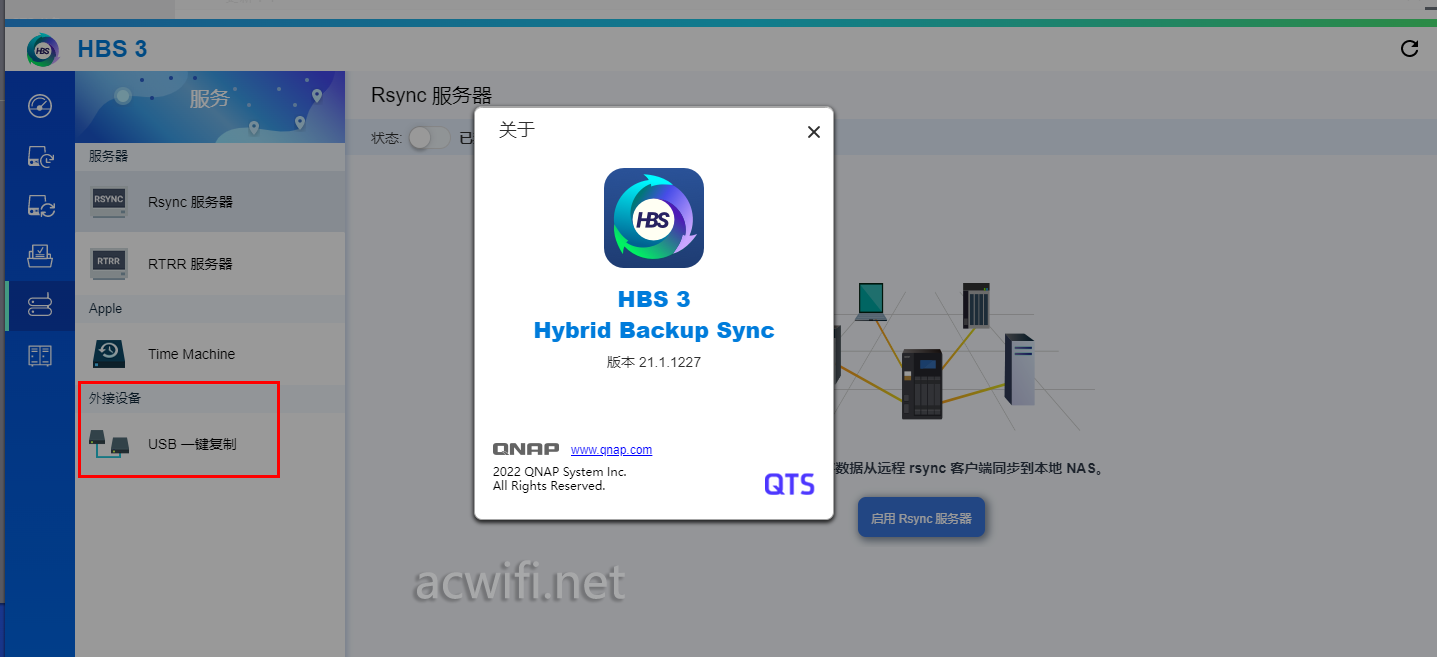
Task: Click the QNAP logo in About dialog
Action: (526, 450)
